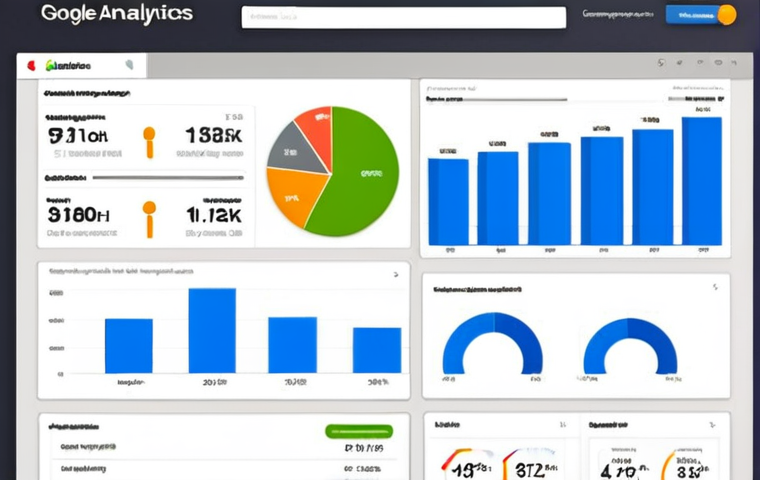Viewport: 760px width, 480px height.
Task: Click the red slice of the pie chart
Action: pyautogui.click(x=316, y=133)
